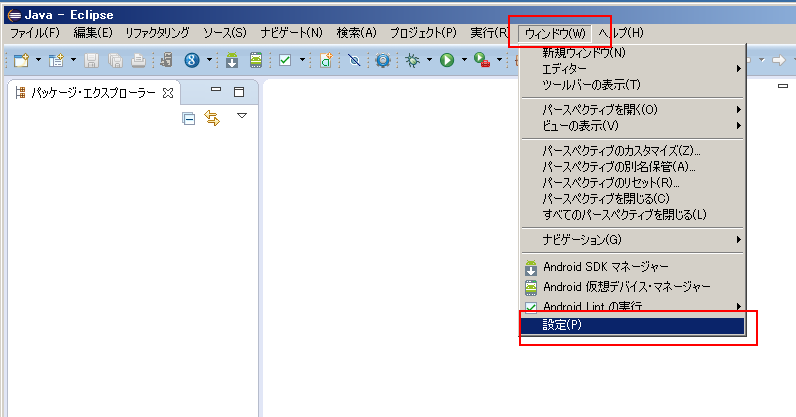Screen dimensions: 796x417
Task: Minimize the Package Explorer view
Action: pyautogui.click(x=216, y=89)
